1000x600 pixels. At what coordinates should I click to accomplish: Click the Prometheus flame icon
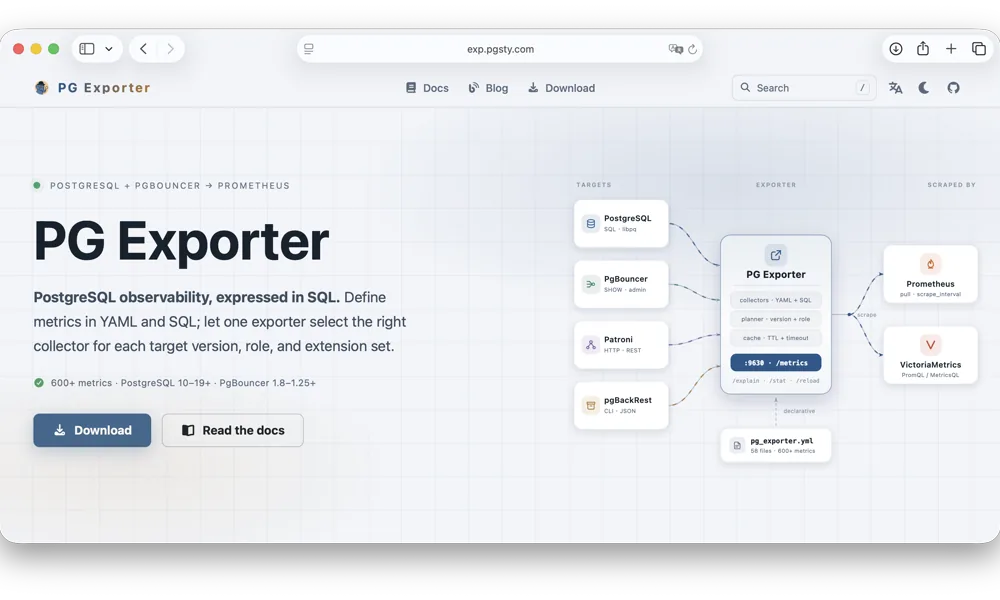coord(930,263)
